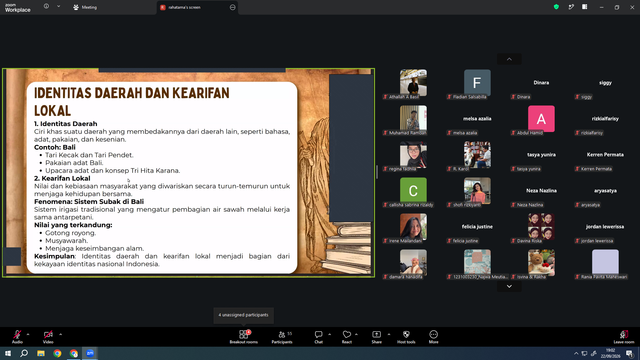The height and width of the screenshot is (360, 640).
Task: Click the Zoom app icon in taskbar
Action: pyautogui.click(x=90, y=353)
